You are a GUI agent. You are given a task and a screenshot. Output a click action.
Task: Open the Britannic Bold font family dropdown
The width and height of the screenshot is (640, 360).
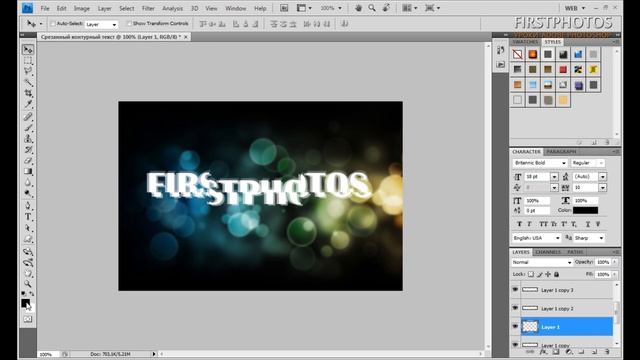coord(540,163)
